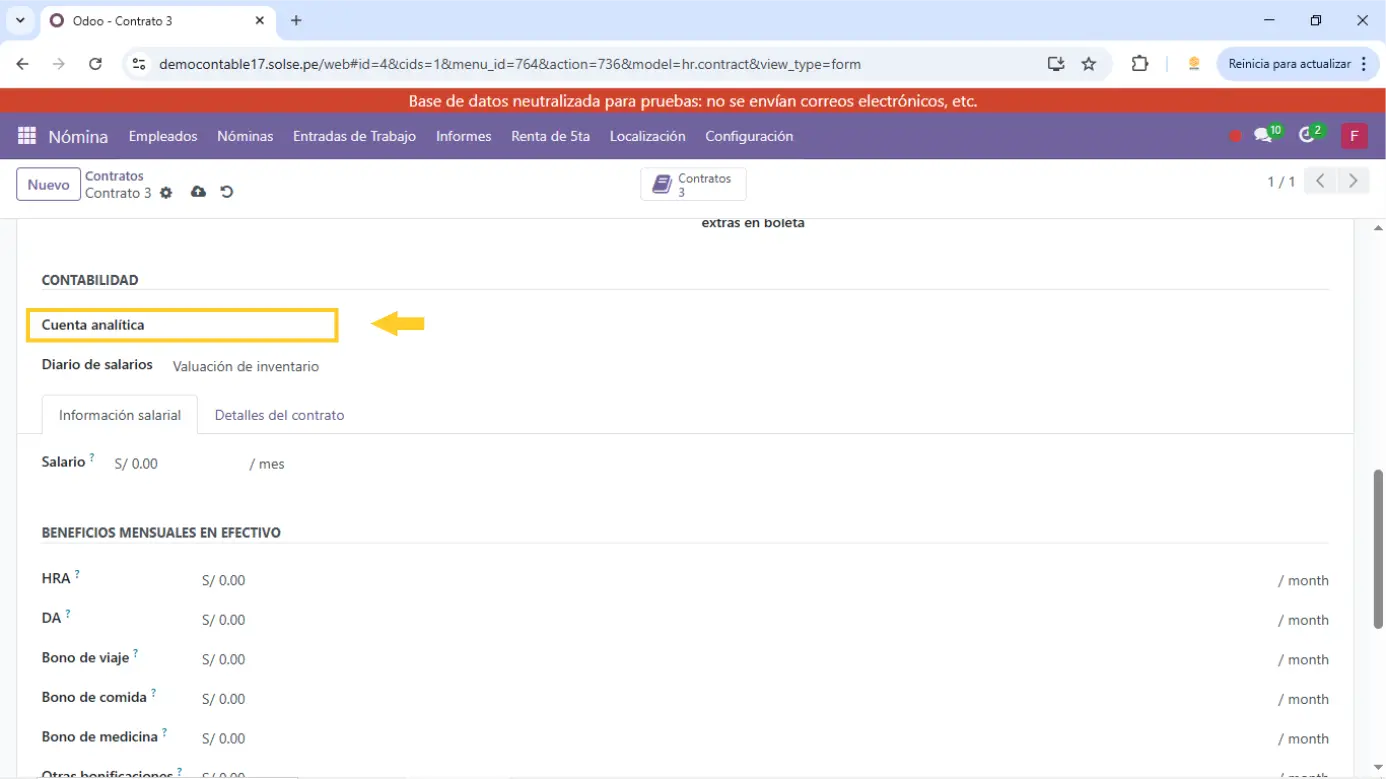The height and width of the screenshot is (779, 1386).
Task: Click the gear actions icon beside Contrato 3
Action: tap(166, 193)
